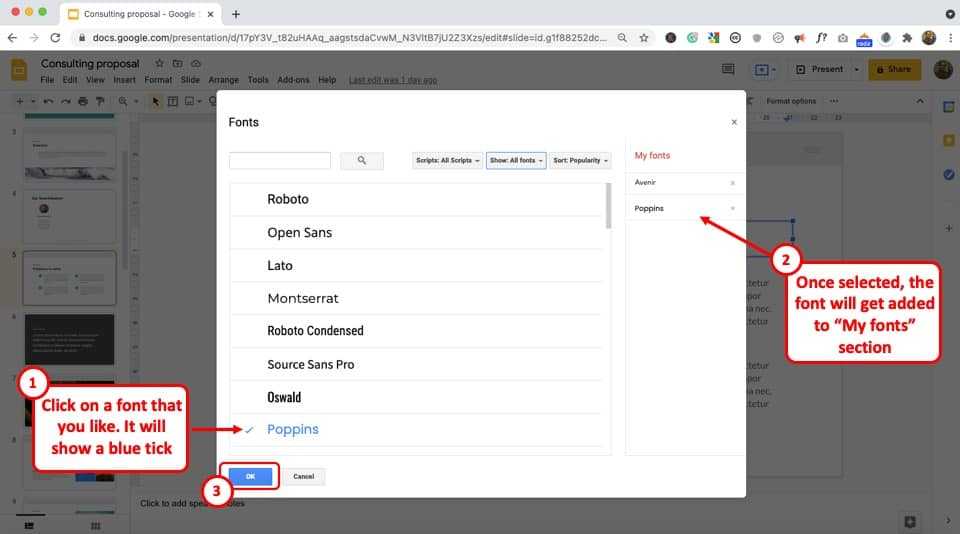Remove Poppins from My fonts list
960x534 pixels.
732,209
